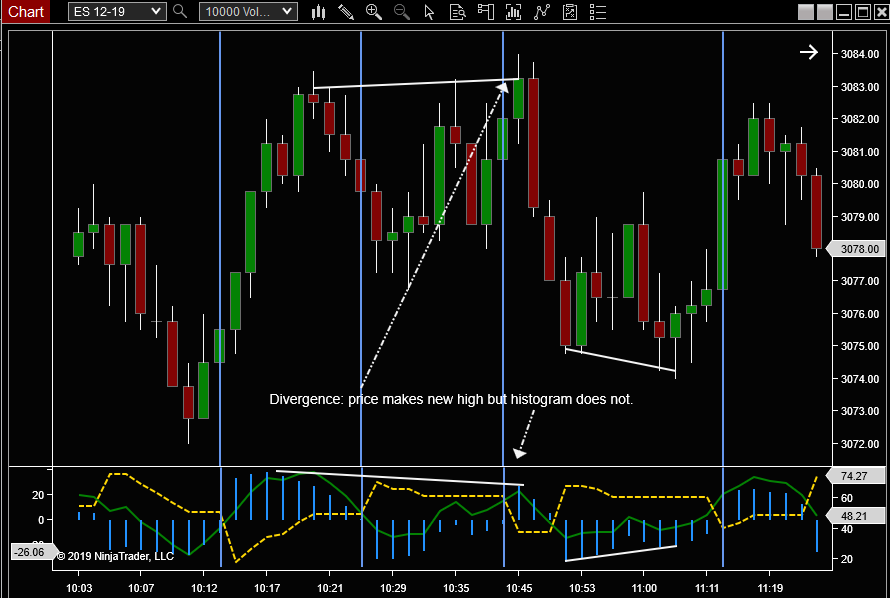Image resolution: width=890 pixels, height=598 pixels.
Task: Open the 10000 Vol interval dropdown
Action: click(247, 12)
